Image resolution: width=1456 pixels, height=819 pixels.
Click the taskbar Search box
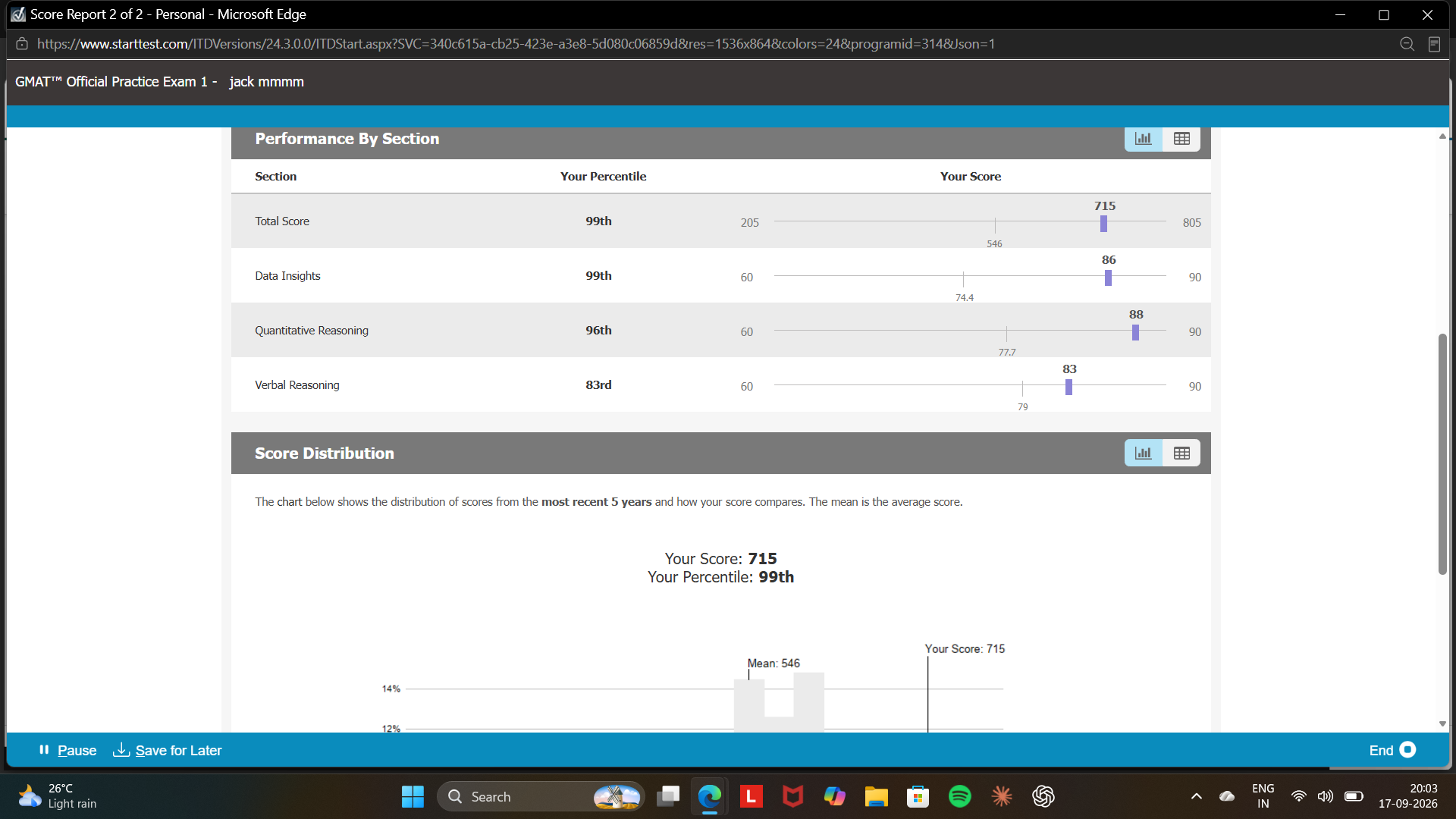[x=541, y=796]
